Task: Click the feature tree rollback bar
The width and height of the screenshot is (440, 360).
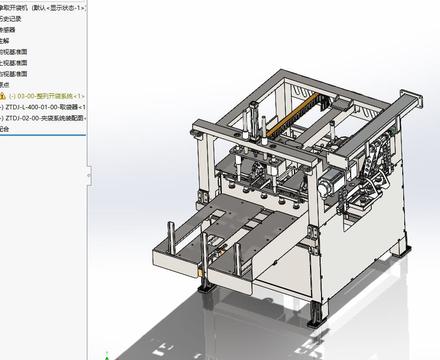Action: [43, 135]
